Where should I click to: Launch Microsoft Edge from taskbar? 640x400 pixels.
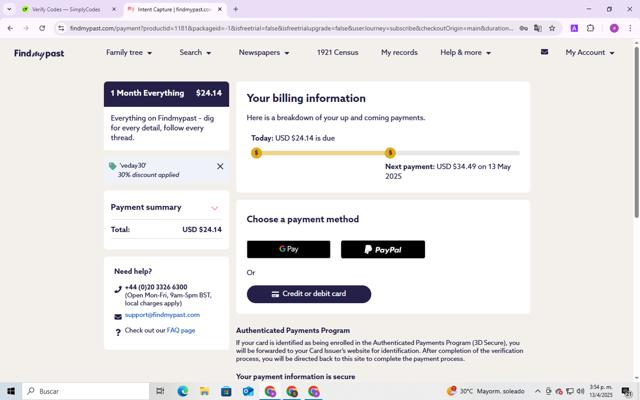pos(182,391)
